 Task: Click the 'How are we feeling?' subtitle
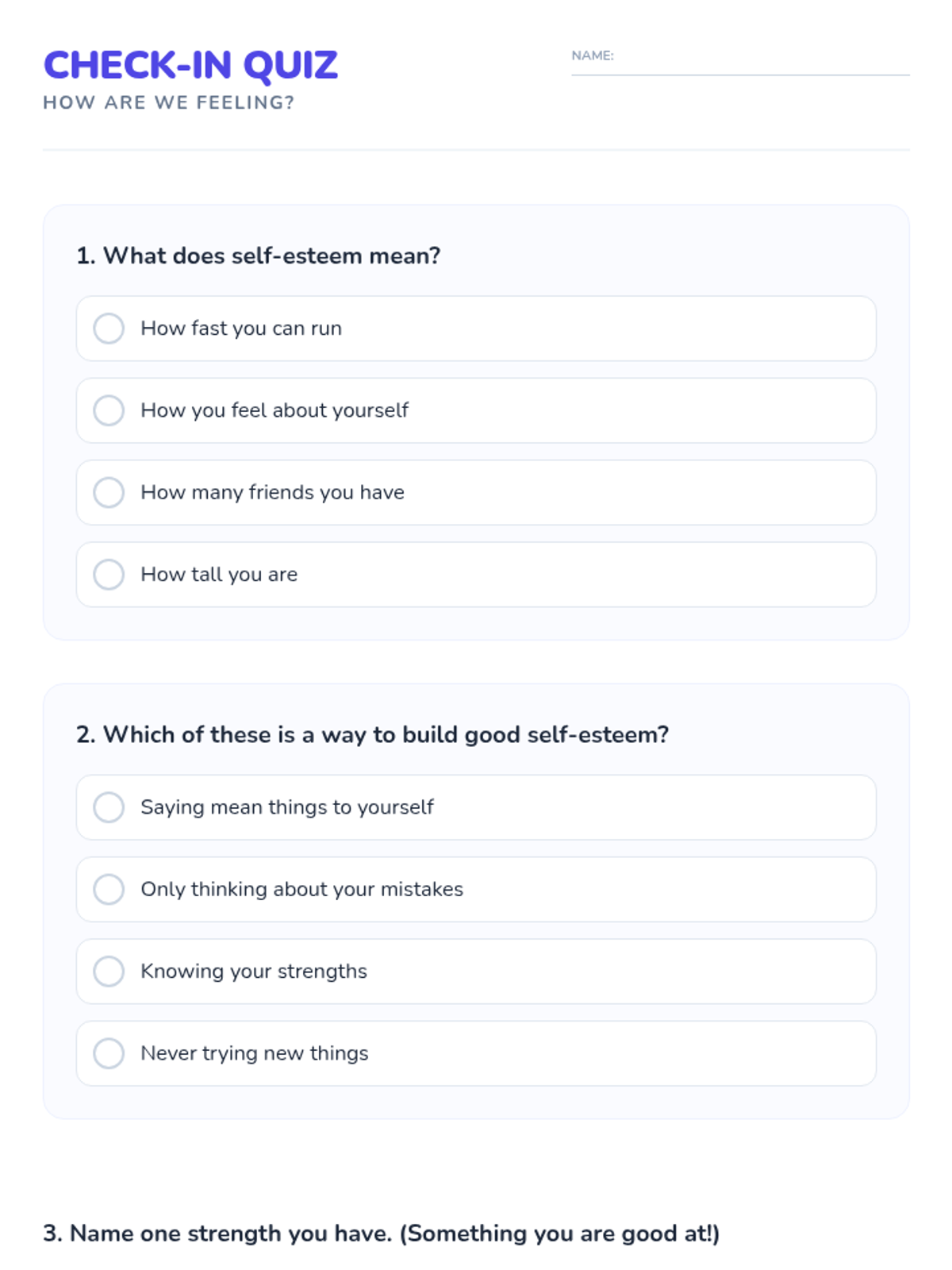[x=168, y=102]
